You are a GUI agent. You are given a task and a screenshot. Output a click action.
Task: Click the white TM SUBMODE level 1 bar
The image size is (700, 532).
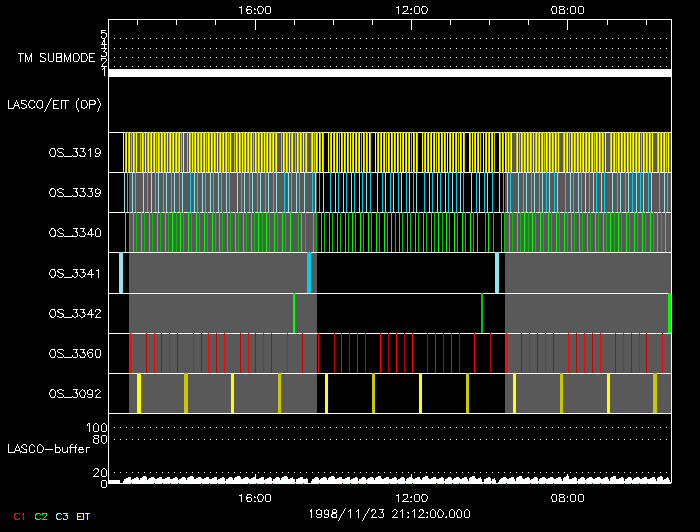389,73
